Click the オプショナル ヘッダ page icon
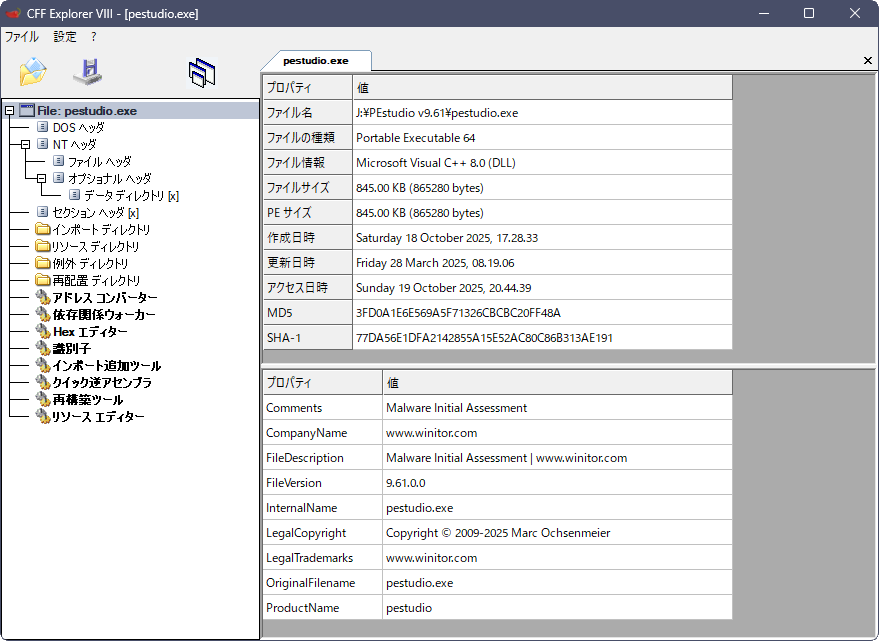This screenshot has width=879, height=641. click(58, 178)
